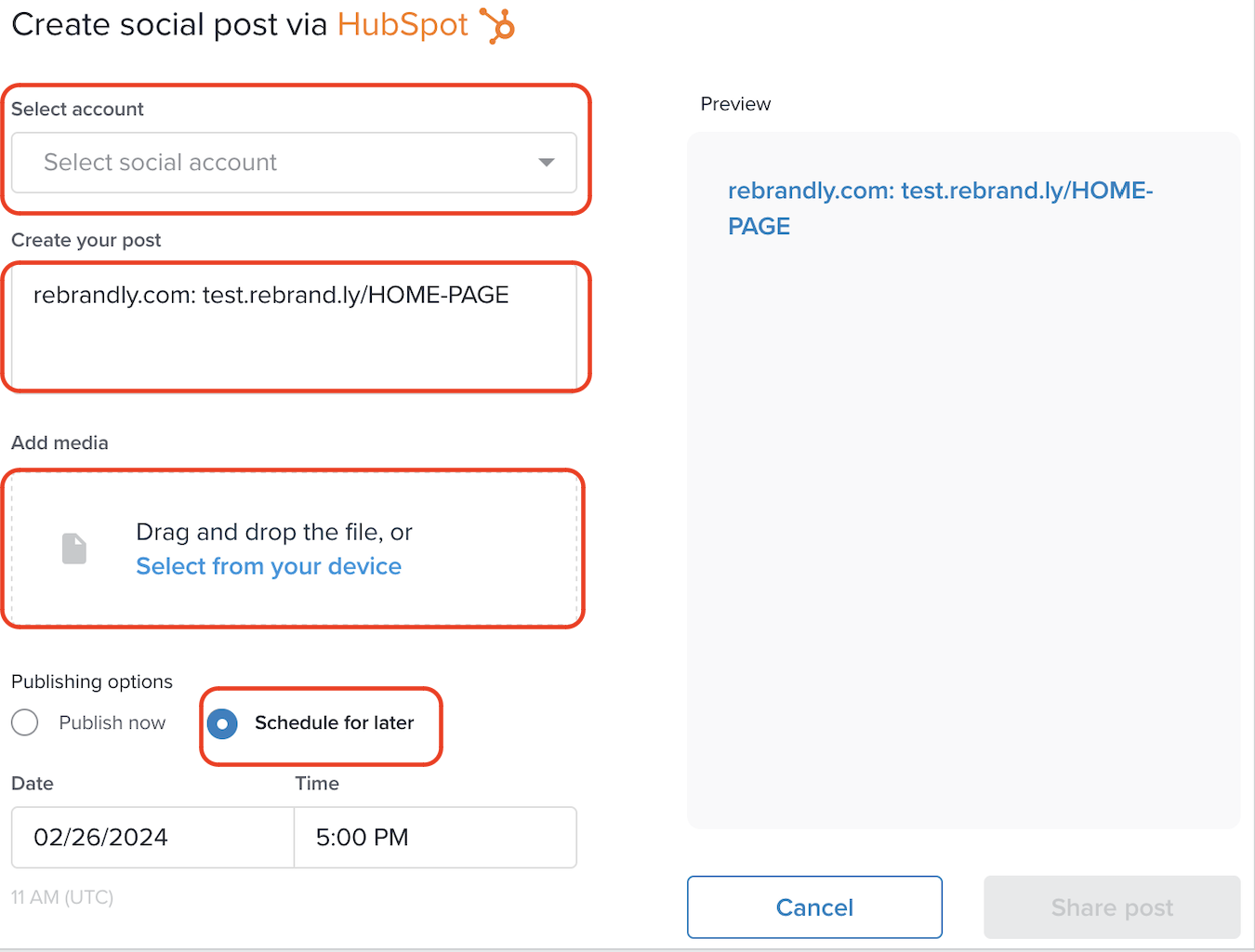The height and width of the screenshot is (952, 1255).
Task: Click the Date field showing 02/26/2024
Action: [x=152, y=838]
